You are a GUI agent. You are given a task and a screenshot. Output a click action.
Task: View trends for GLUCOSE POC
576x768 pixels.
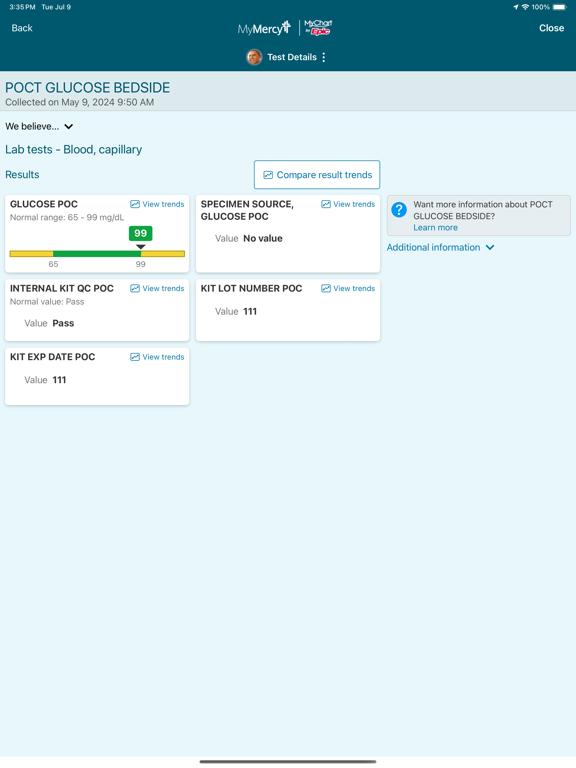(x=157, y=204)
